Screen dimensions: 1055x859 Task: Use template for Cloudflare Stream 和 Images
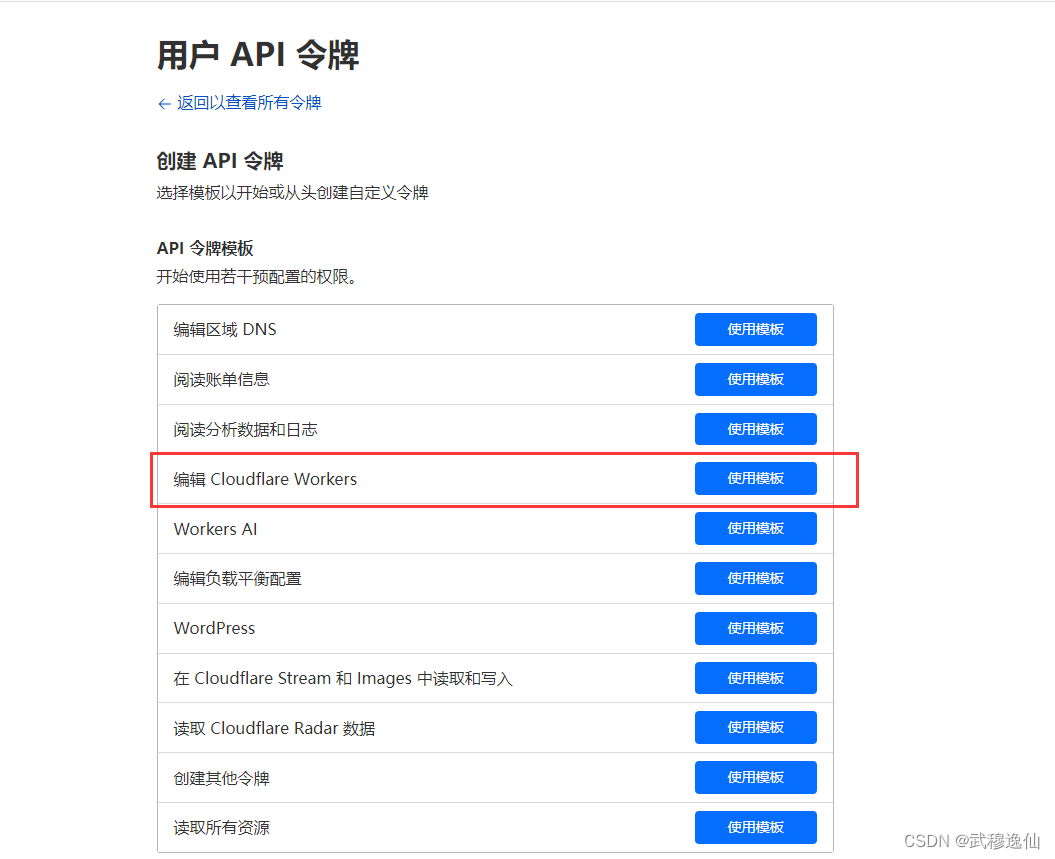coord(755,677)
